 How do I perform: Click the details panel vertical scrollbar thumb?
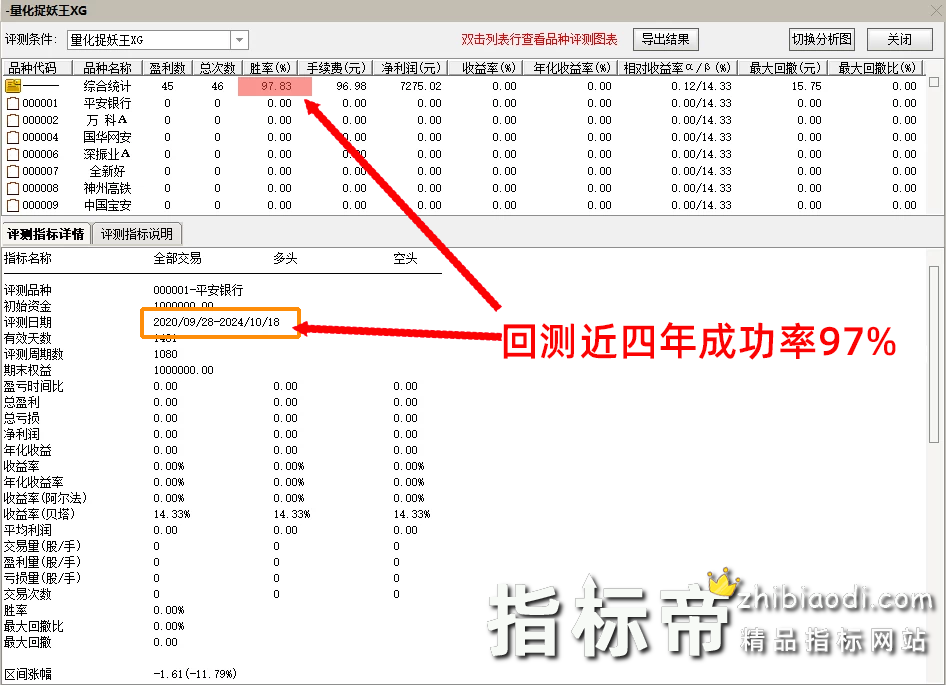pyautogui.click(x=934, y=354)
